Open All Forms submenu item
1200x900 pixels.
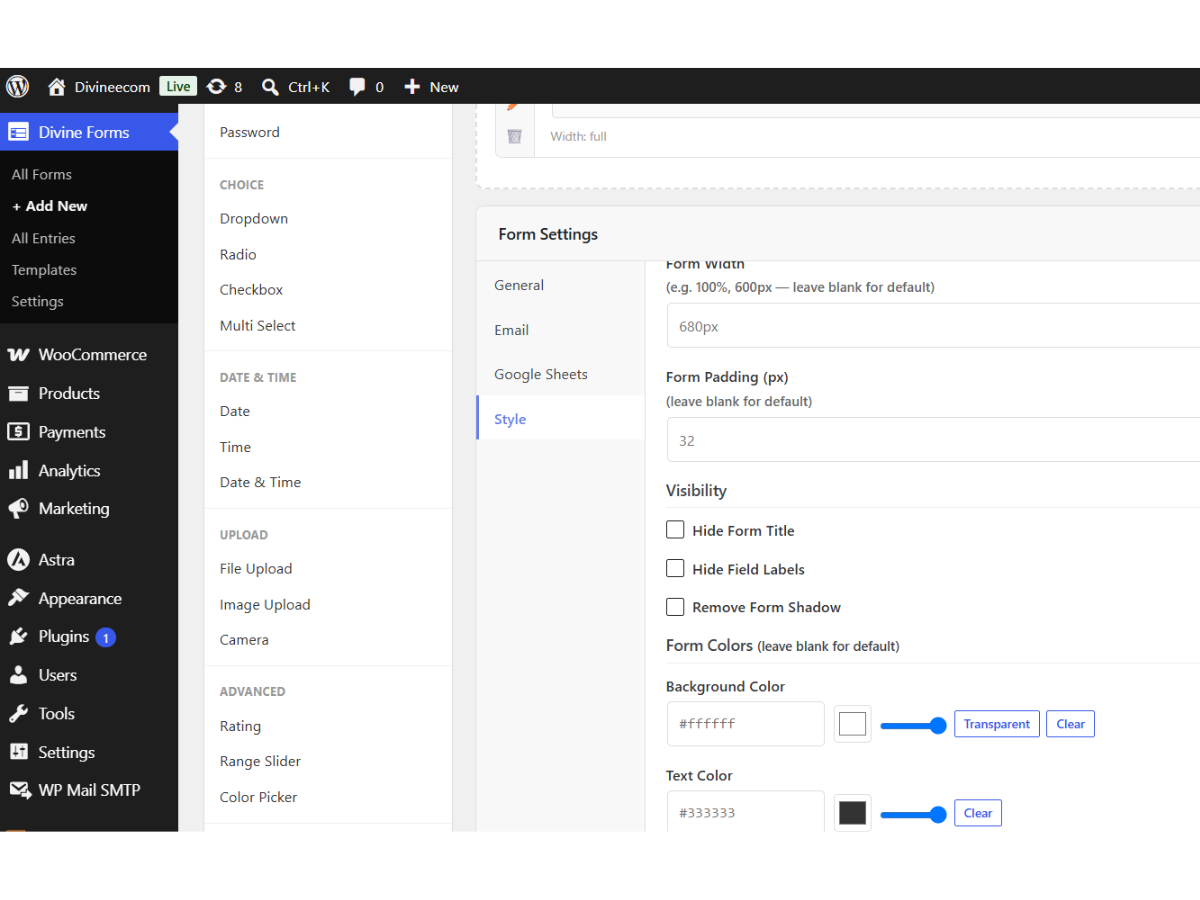click(42, 174)
